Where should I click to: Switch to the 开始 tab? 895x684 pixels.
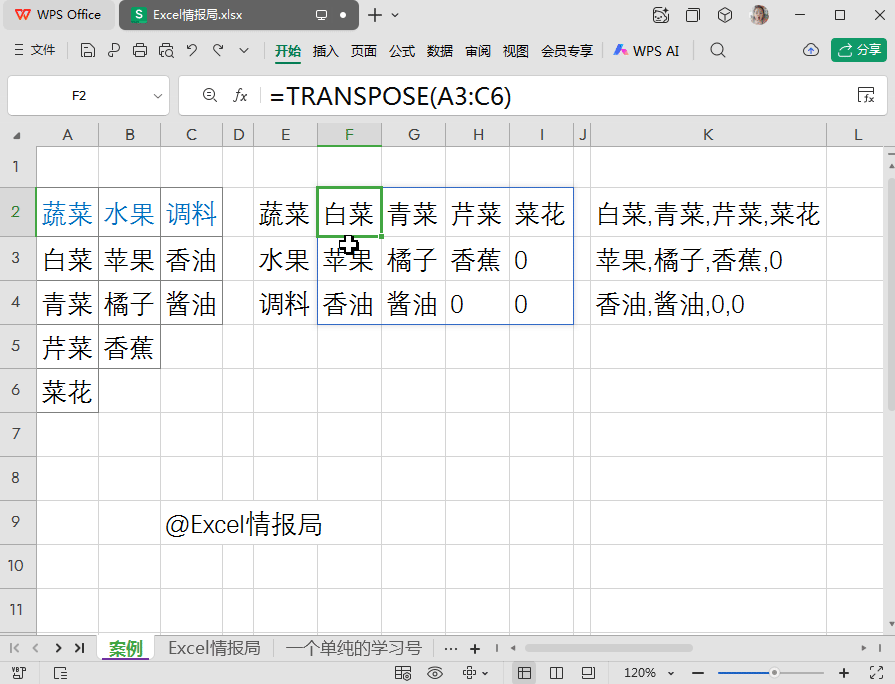tap(288, 51)
